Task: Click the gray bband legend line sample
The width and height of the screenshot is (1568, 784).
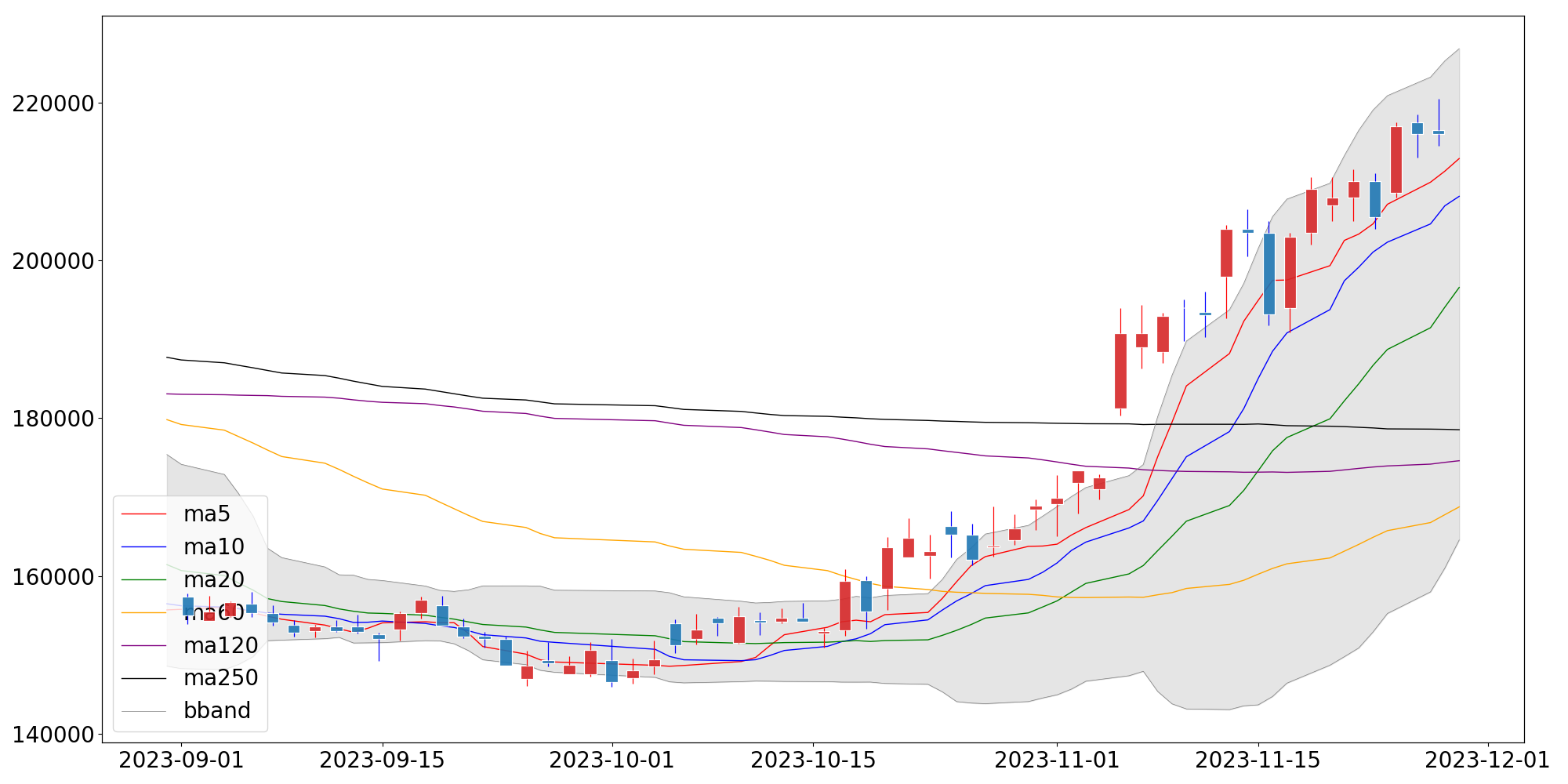Action: (x=144, y=711)
